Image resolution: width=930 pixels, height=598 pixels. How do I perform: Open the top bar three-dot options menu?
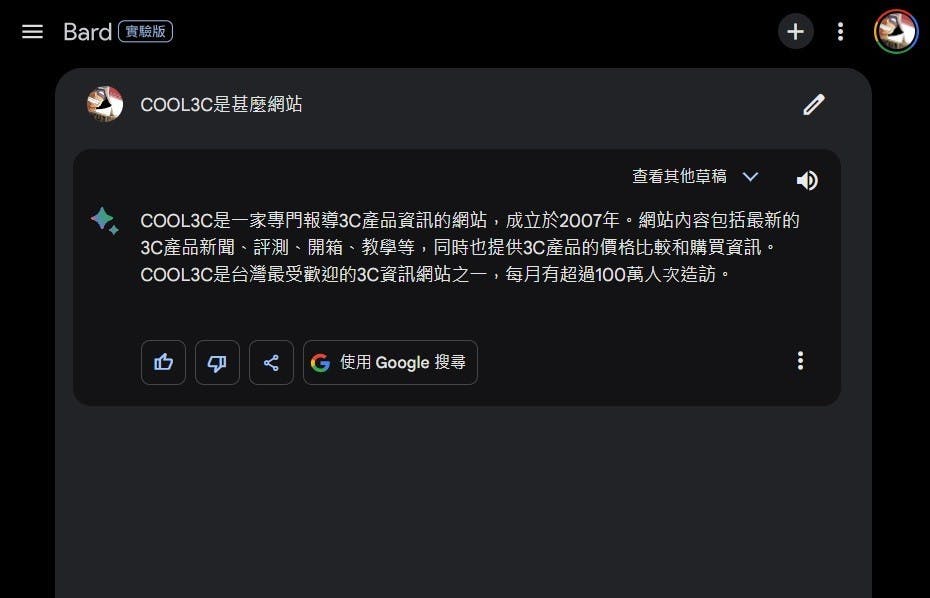840,31
